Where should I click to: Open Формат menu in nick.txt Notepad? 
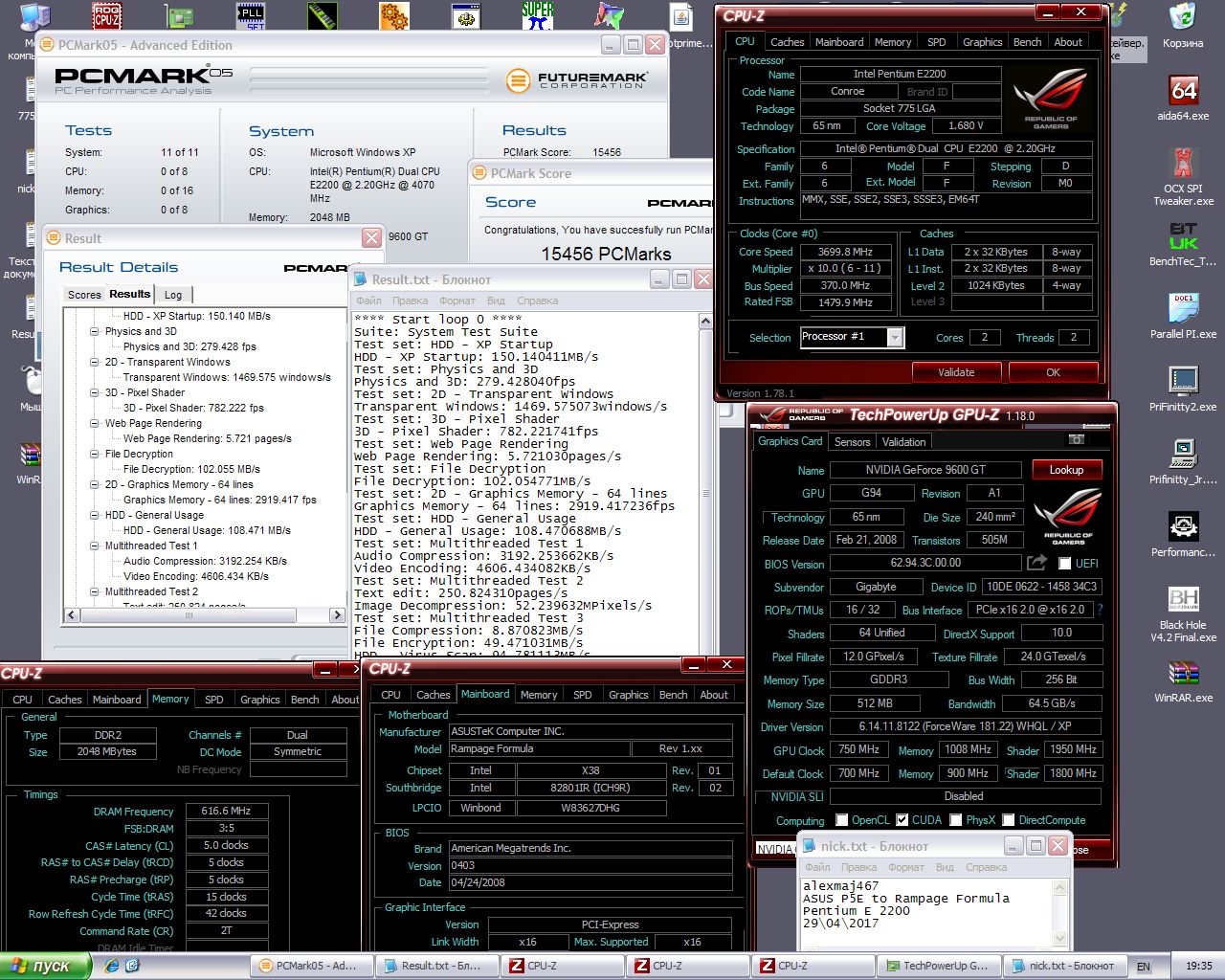point(908,867)
